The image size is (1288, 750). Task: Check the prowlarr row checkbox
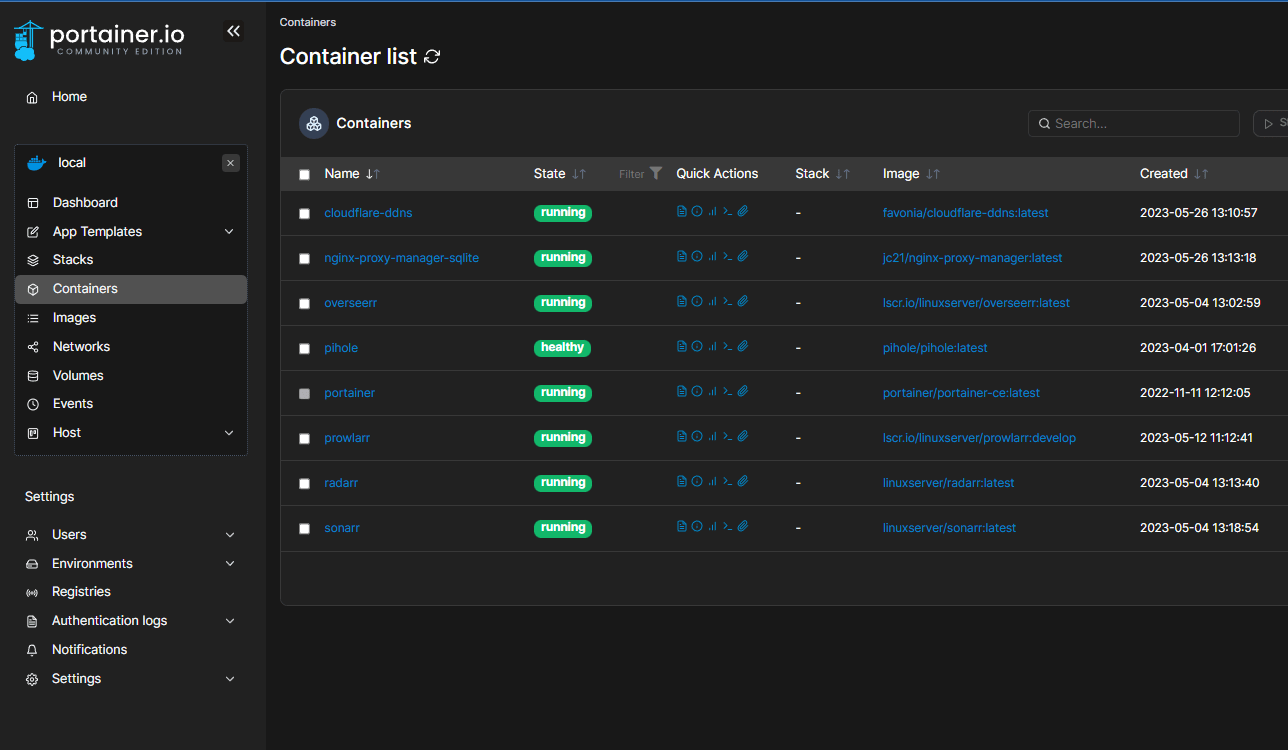[x=305, y=439]
